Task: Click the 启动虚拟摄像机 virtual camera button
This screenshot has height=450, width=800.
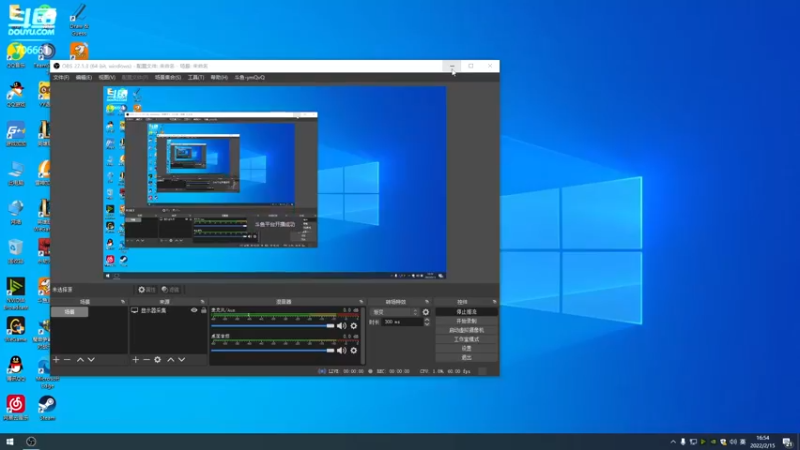Action: click(x=466, y=330)
